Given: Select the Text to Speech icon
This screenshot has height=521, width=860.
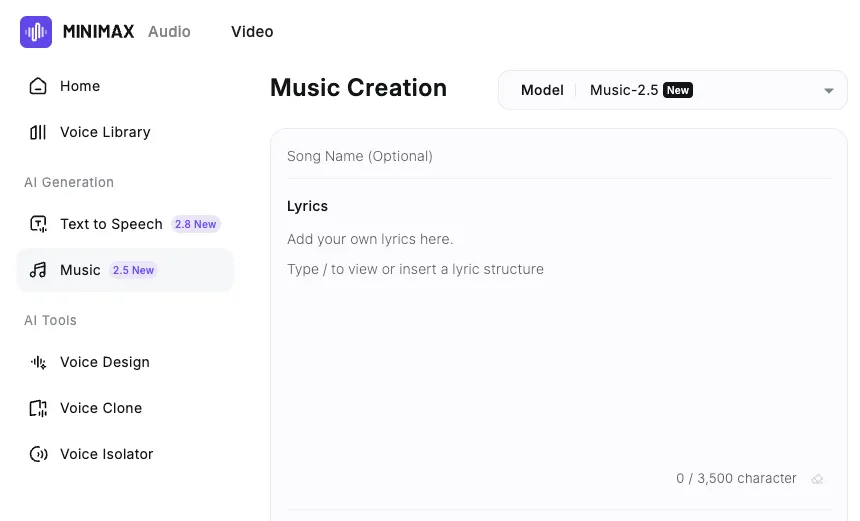Looking at the screenshot, I should [x=38, y=224].
